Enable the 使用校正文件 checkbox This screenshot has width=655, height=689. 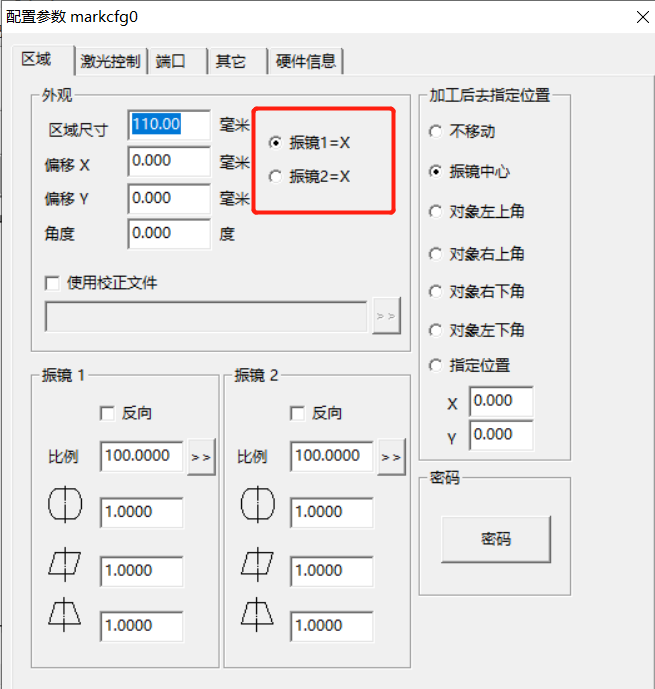[x=53, y=283]
